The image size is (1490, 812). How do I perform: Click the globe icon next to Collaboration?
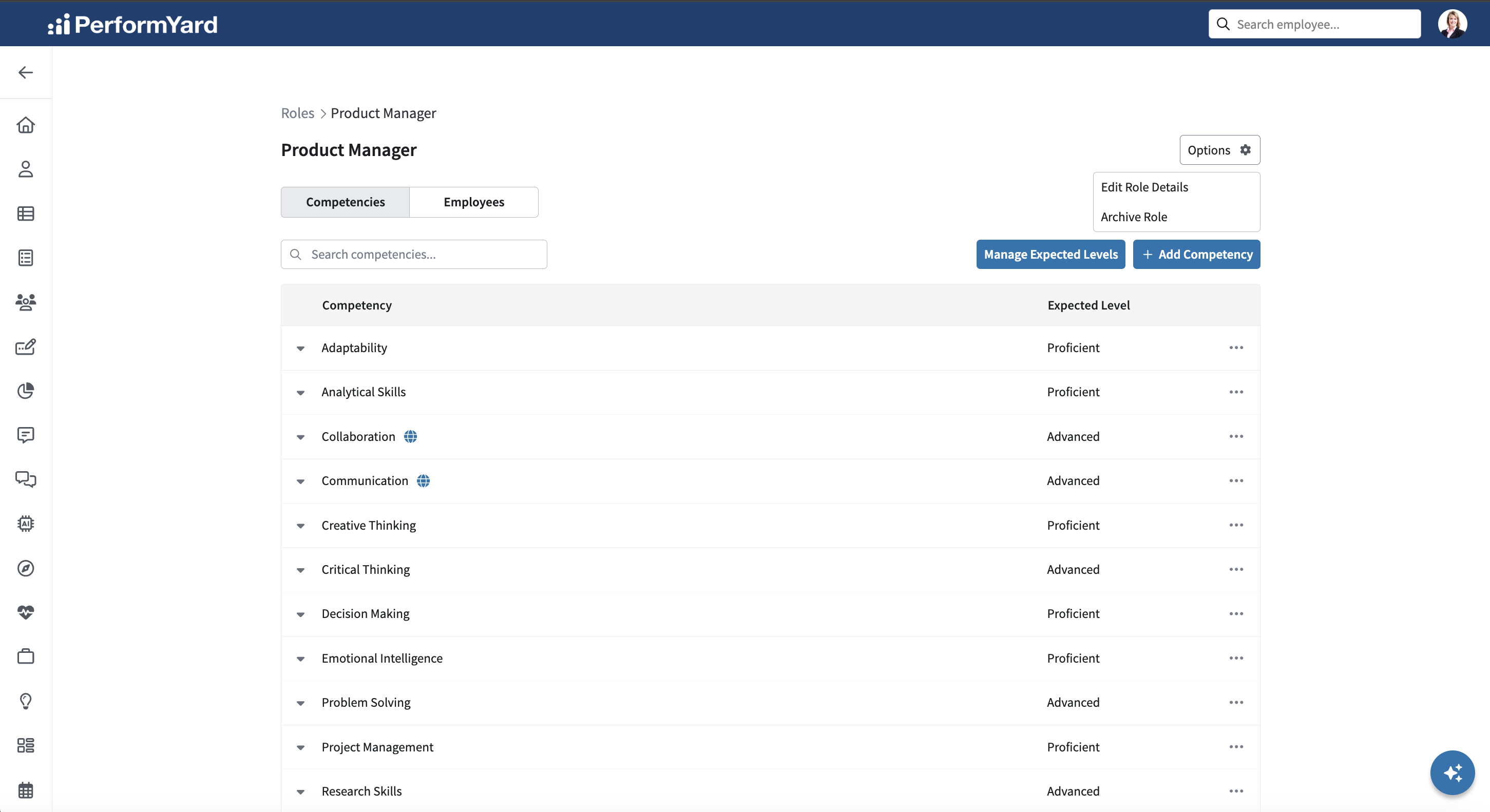(x=410, y=437)
